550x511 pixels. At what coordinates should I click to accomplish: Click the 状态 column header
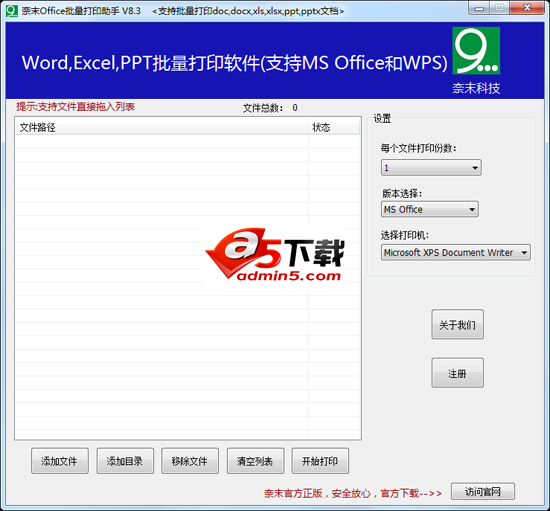point(334,127)
